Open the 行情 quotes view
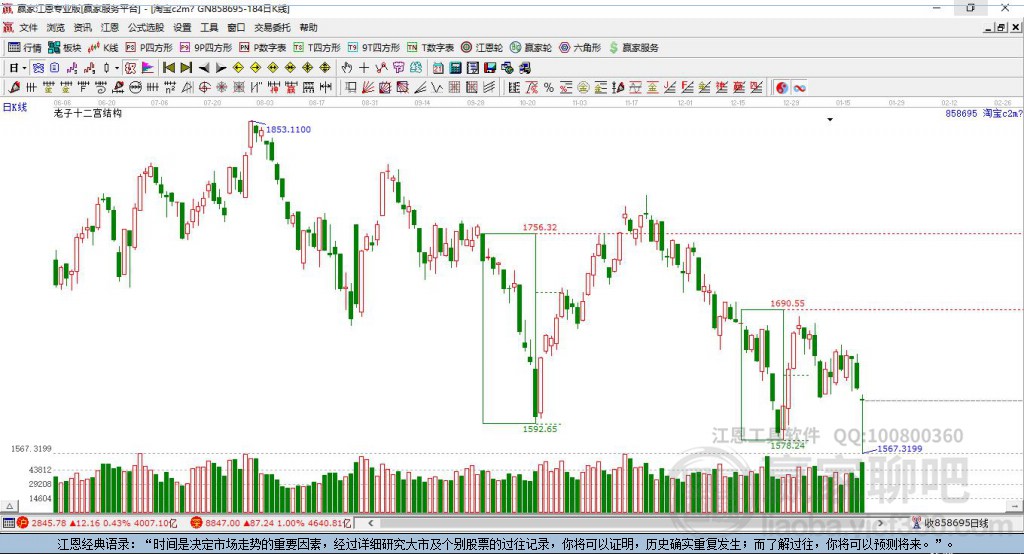Image resolution: width=1024 pixels, height=554 pixels. click(x=24, y=48)
